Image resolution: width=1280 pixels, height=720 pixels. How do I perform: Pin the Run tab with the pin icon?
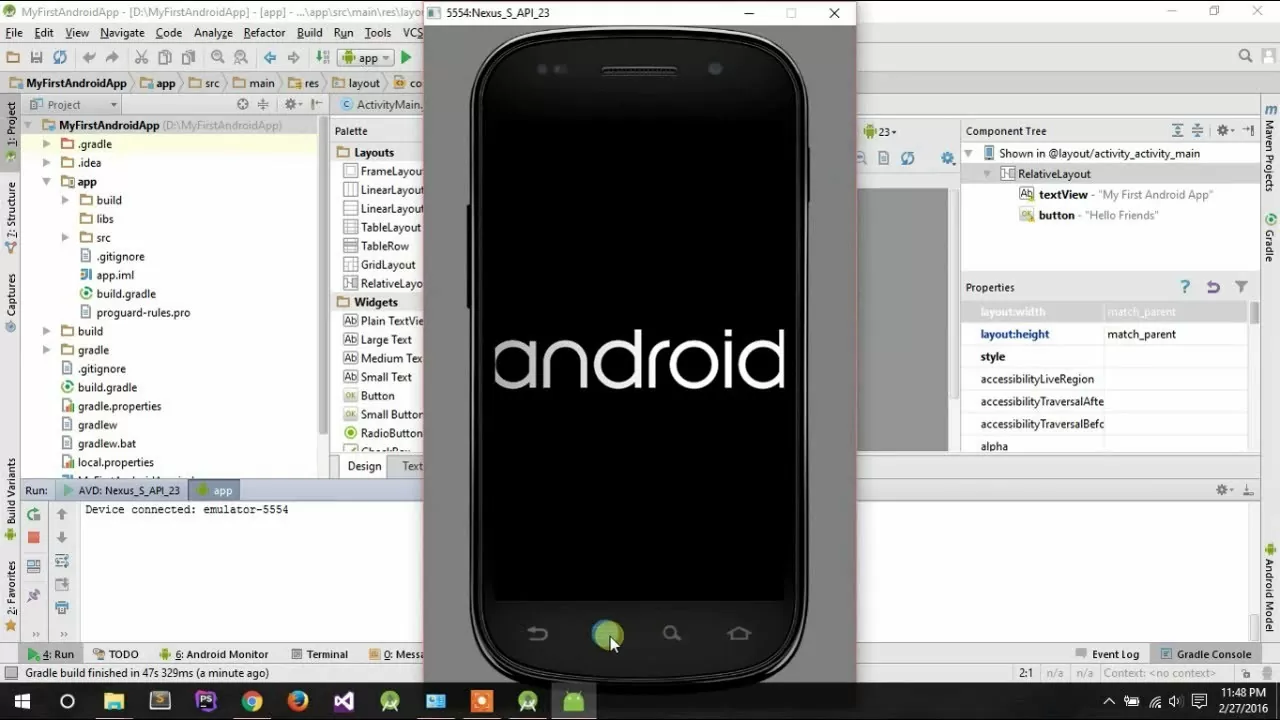[33, 595]
